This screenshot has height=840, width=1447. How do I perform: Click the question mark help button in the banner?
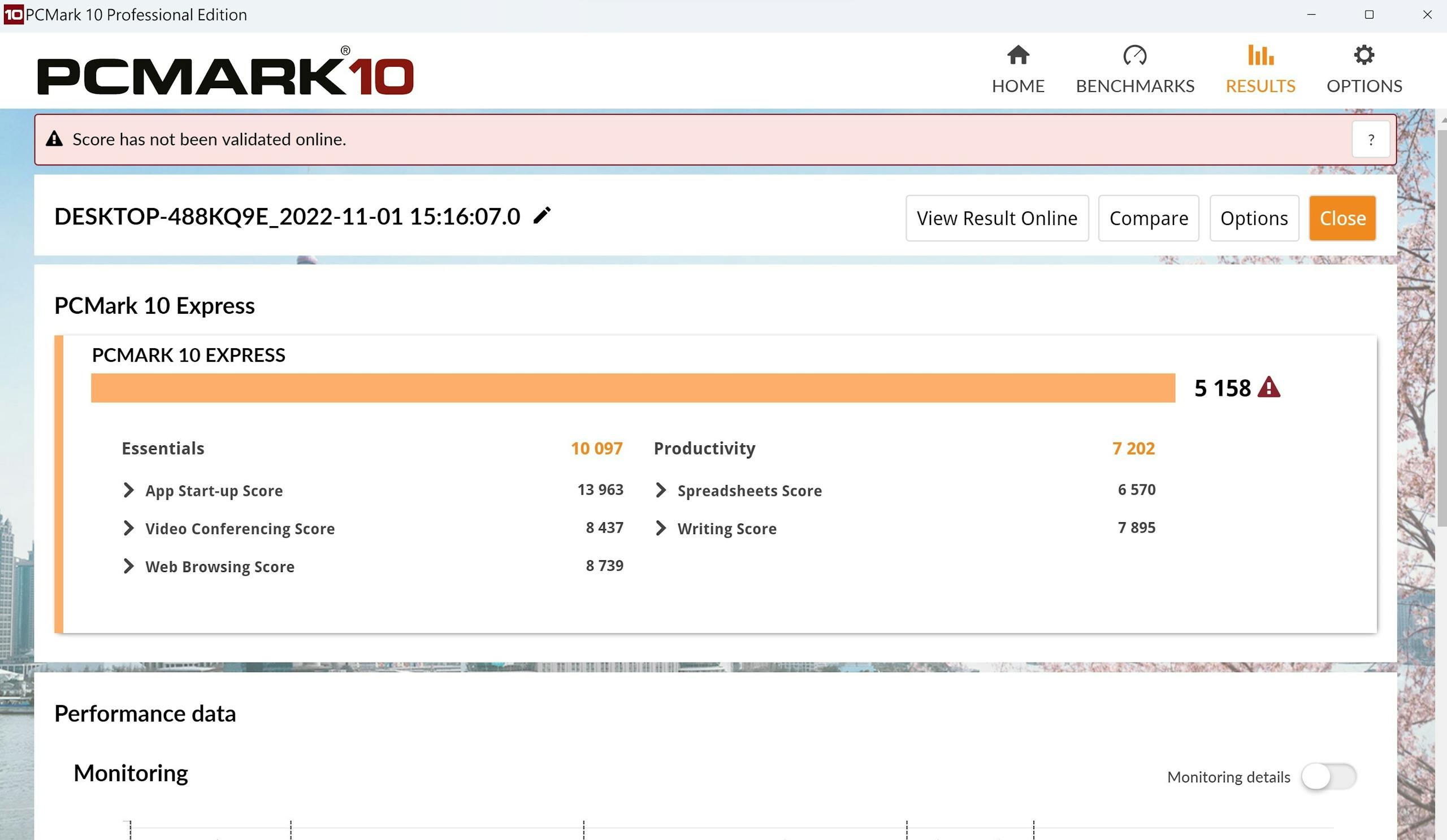pyautogui.click(x=1371, y=140)
